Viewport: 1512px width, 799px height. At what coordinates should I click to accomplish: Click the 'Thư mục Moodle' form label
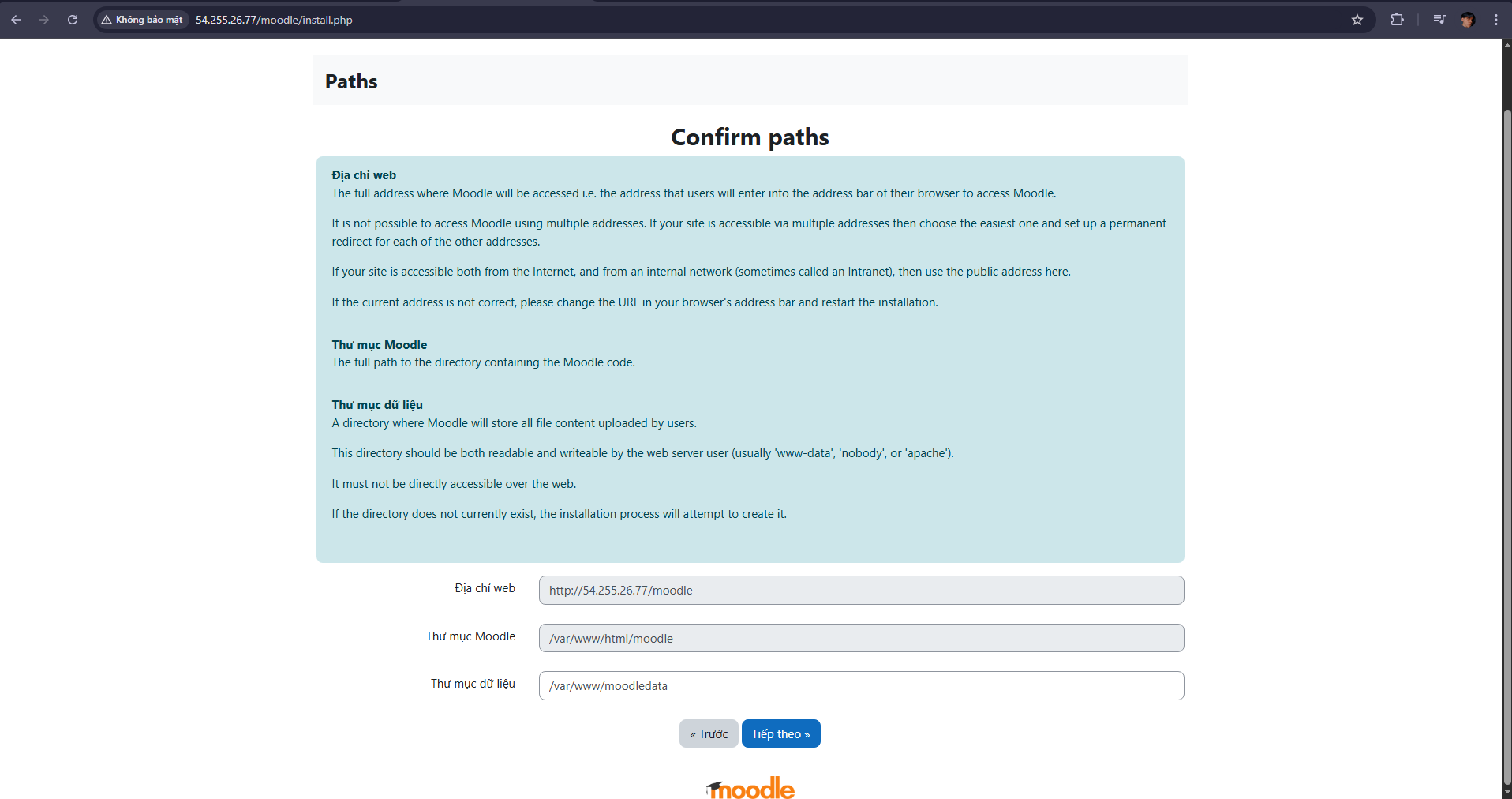coord(470,636)
